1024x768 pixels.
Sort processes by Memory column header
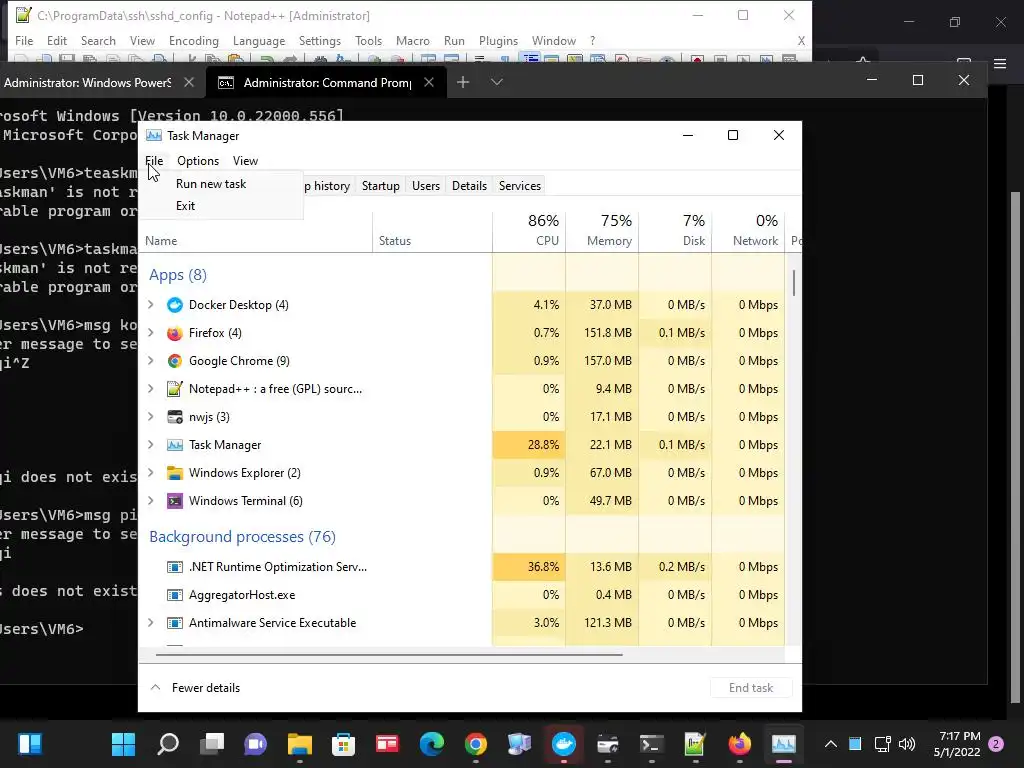(x=602, y=231)
